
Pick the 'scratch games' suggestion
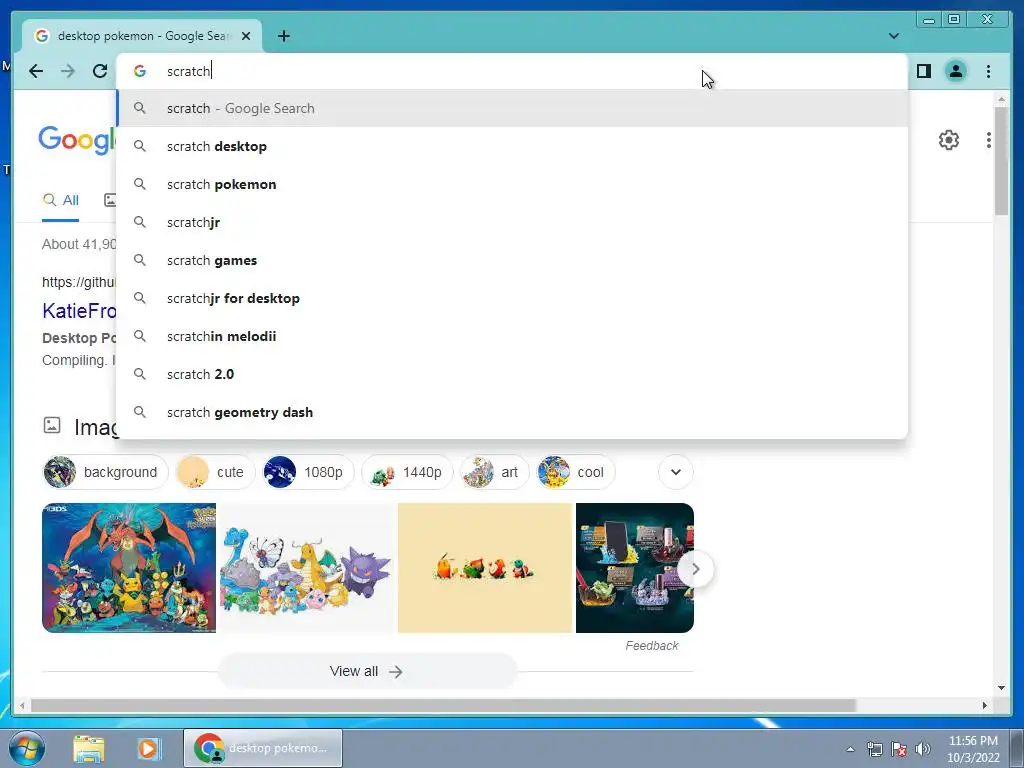pyautogui.click(x=513, y=260)
